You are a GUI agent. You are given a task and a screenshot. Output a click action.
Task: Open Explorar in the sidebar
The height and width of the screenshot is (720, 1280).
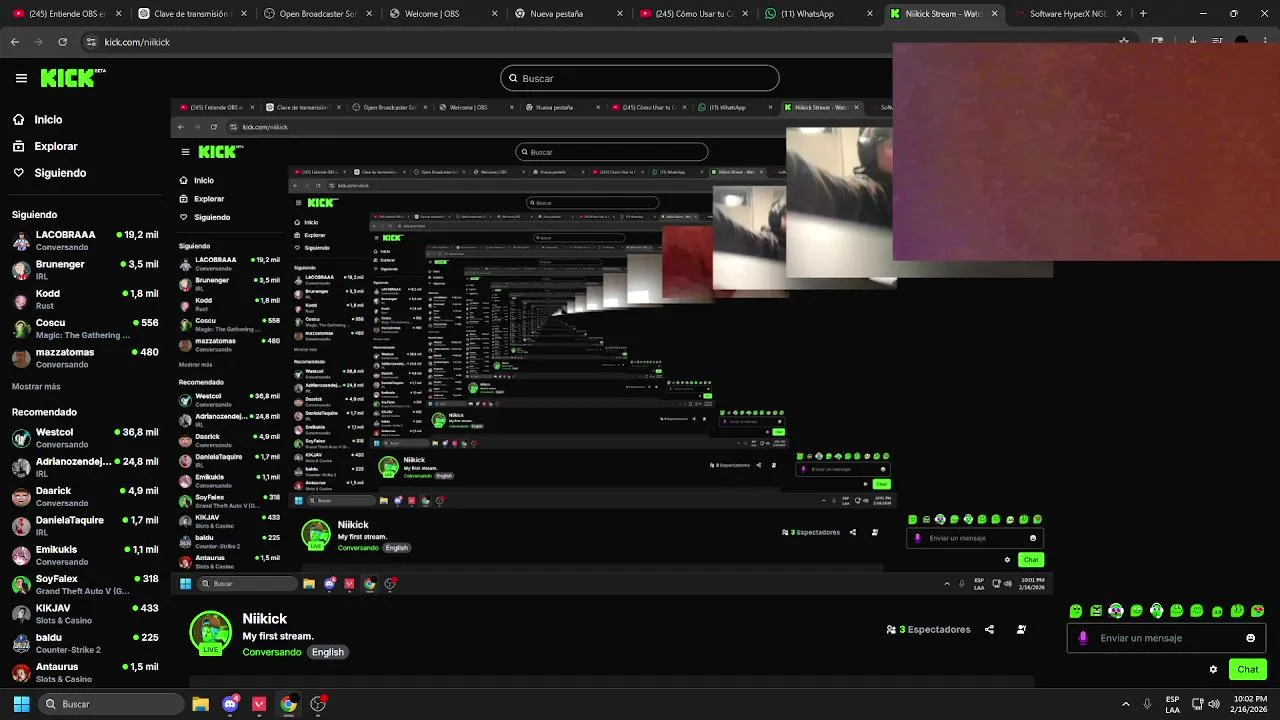[x=45, y=146]
